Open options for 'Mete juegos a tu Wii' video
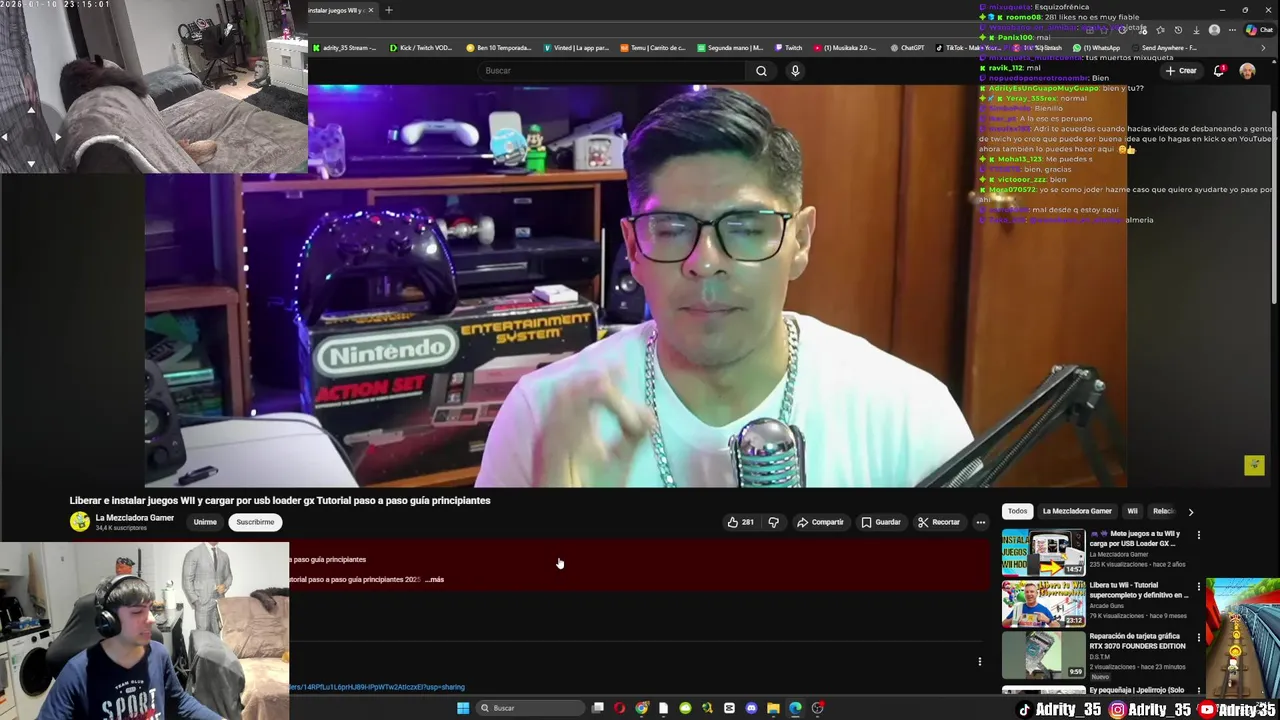Viewport: 1280px width, 720px height. [x=1199, y=535]
